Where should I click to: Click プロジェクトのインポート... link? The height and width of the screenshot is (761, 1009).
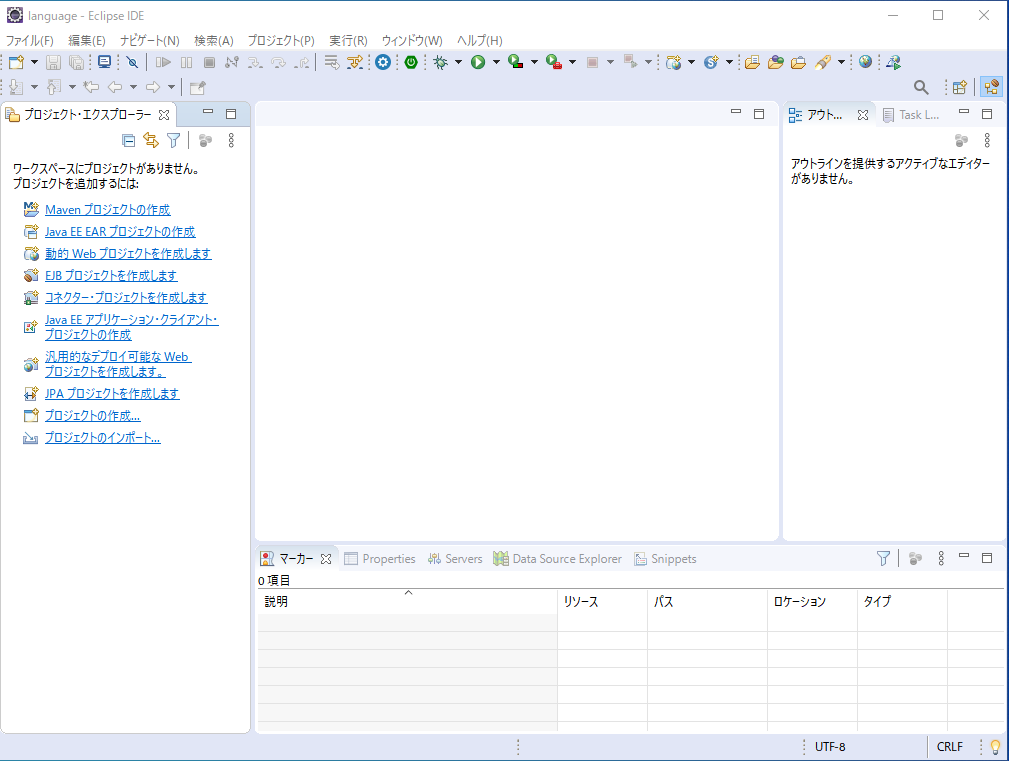[x=102, y=437]
